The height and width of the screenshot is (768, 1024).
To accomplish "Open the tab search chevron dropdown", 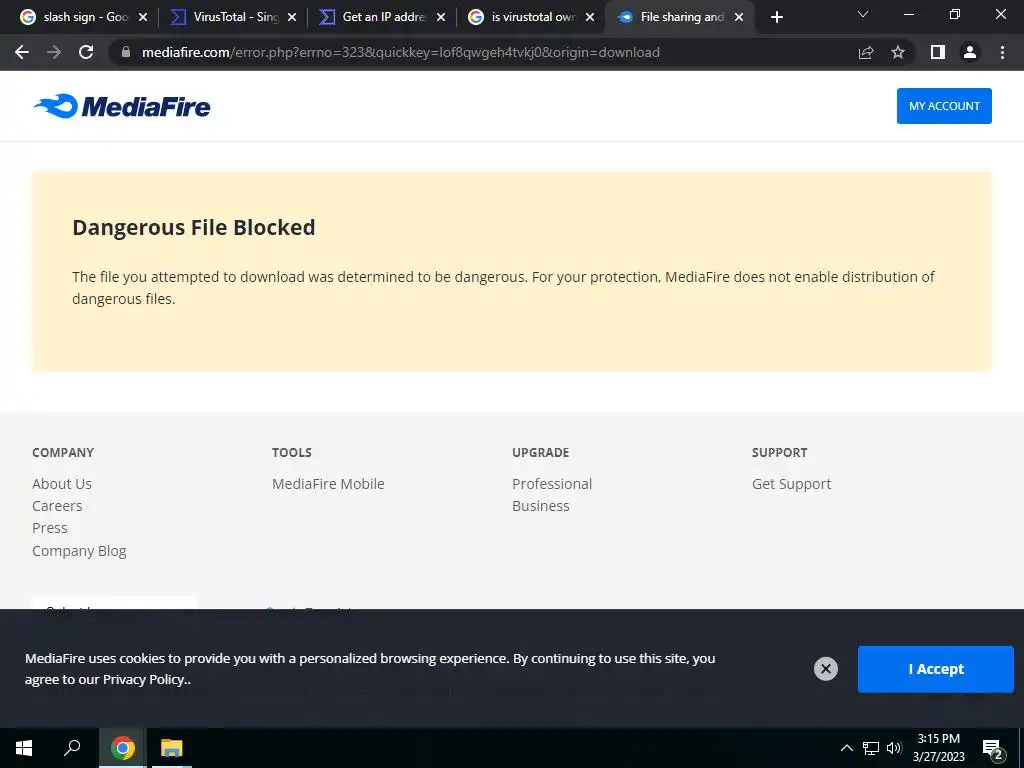I will pyautogui.click(x=863, y=14).
